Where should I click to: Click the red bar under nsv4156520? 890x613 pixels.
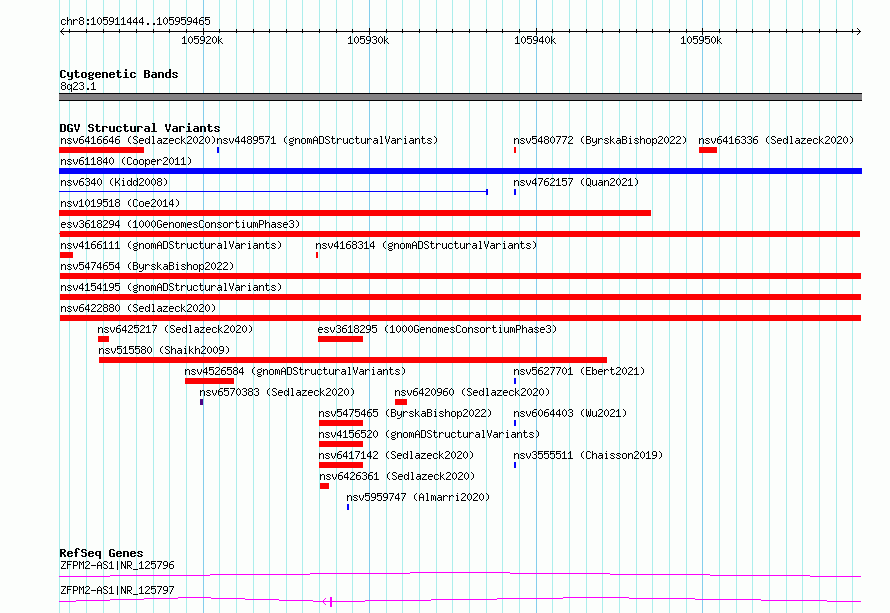click(x=341, y=444)
